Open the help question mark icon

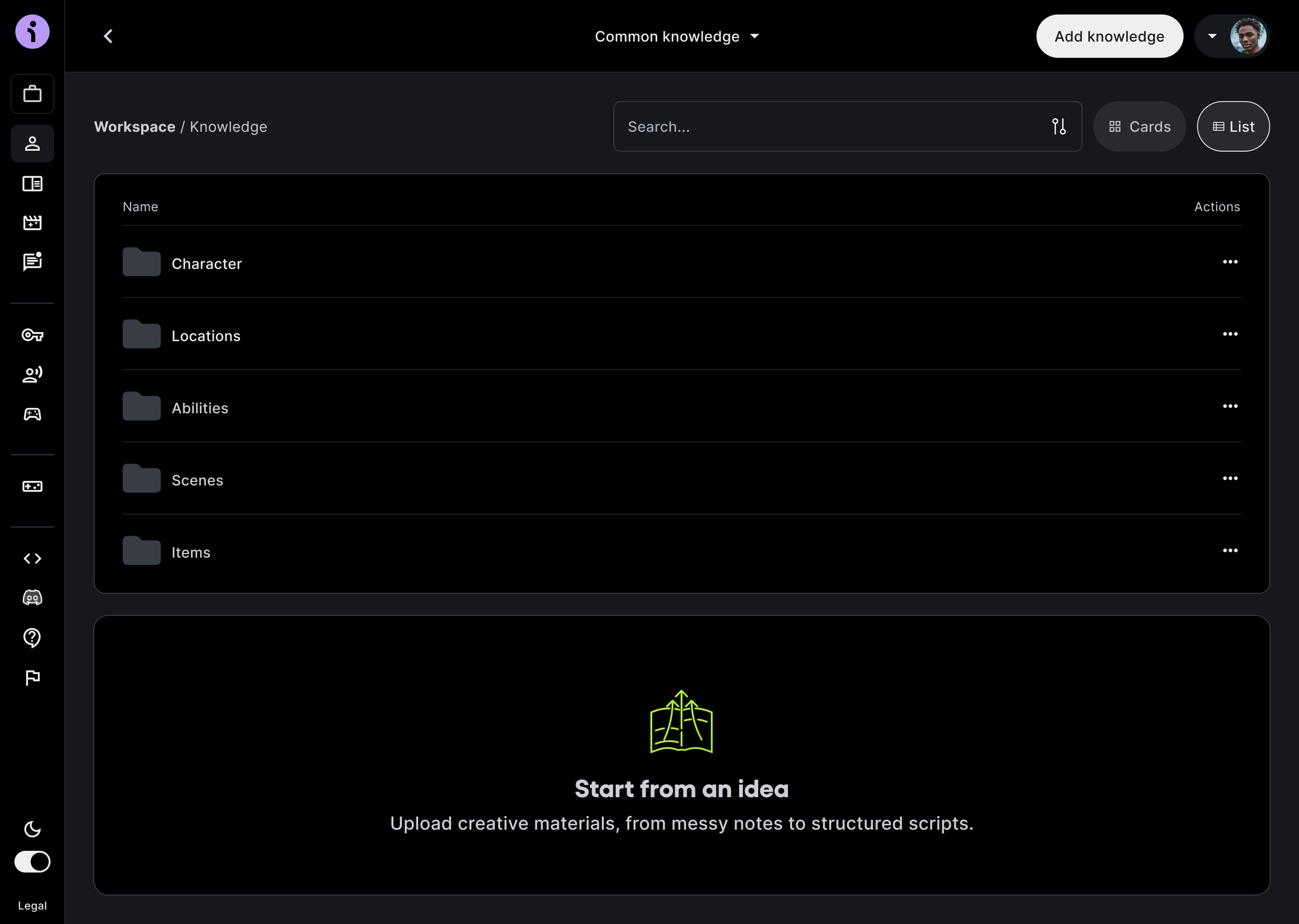coord(32,637)
